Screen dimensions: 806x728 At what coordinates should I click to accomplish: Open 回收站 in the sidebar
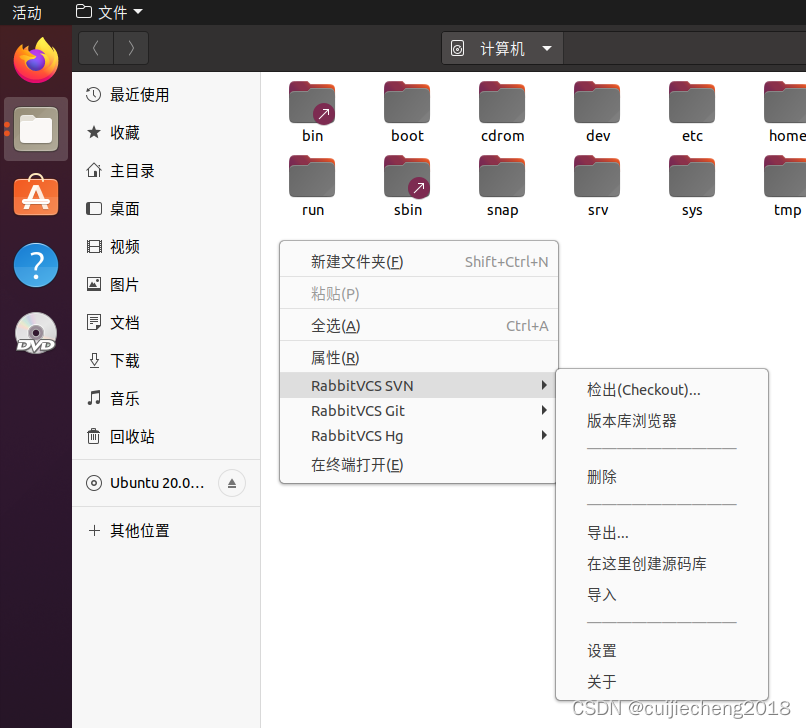pyautogui.click(x=166, y=436)
